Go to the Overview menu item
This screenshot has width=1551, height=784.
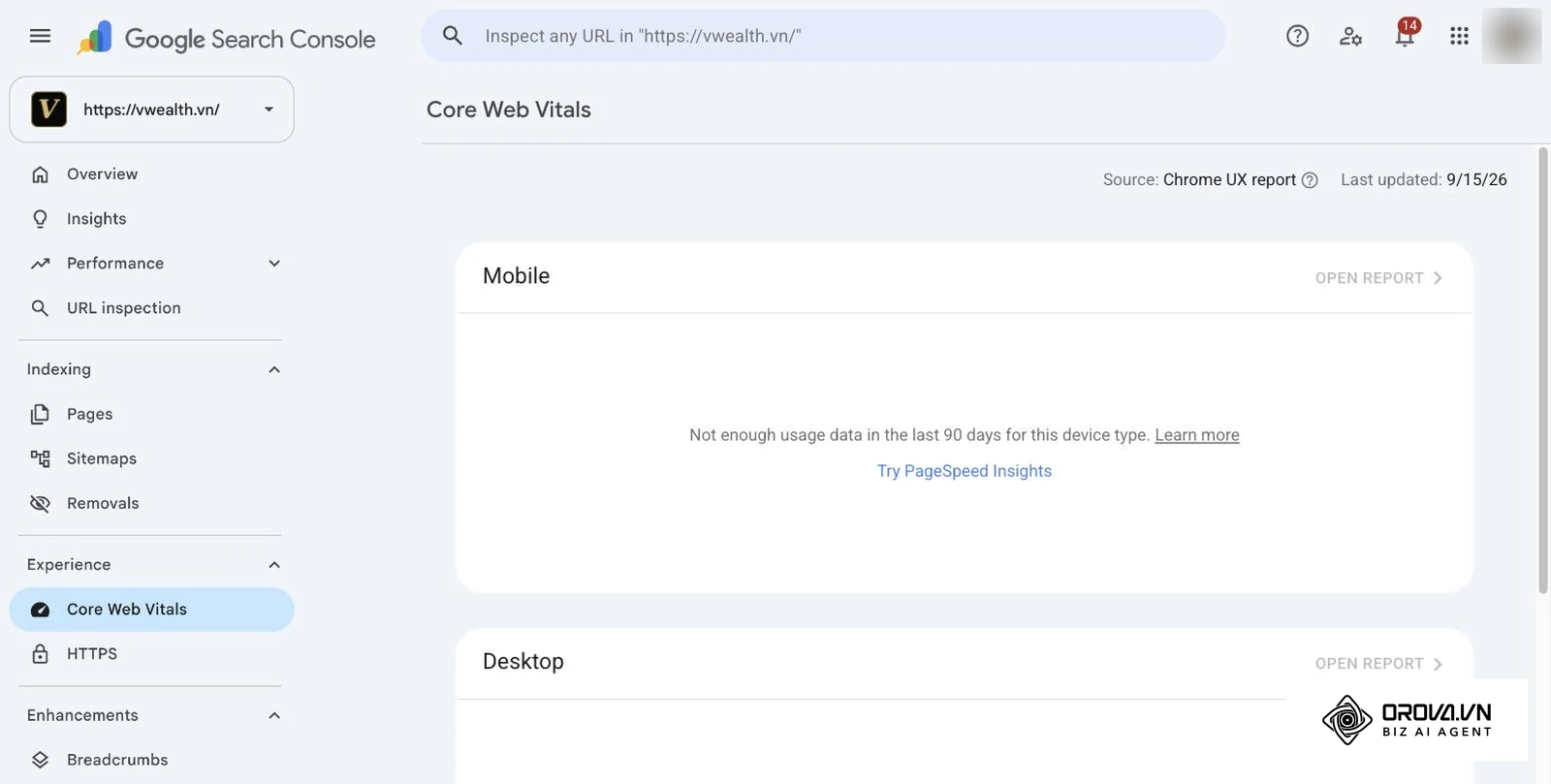click(x=151, y=174)
